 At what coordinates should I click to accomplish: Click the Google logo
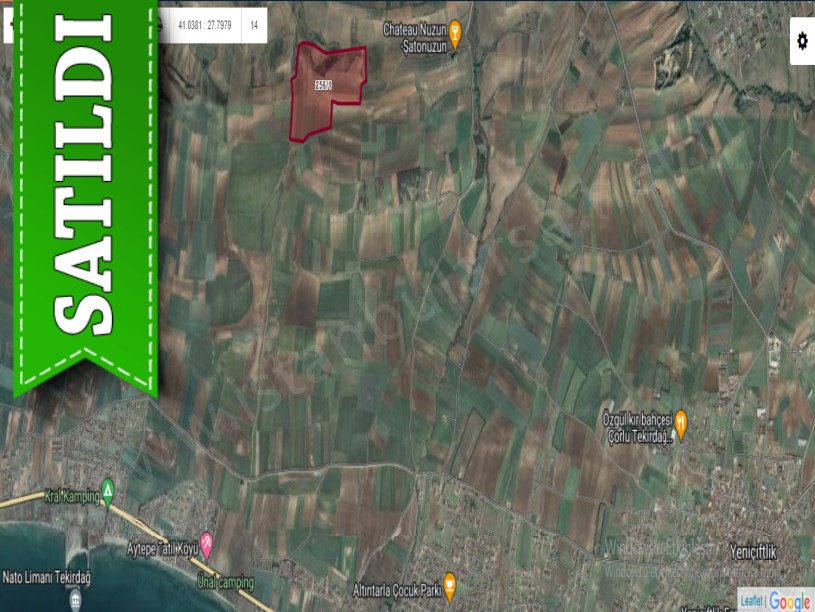(x=789, y=601)
